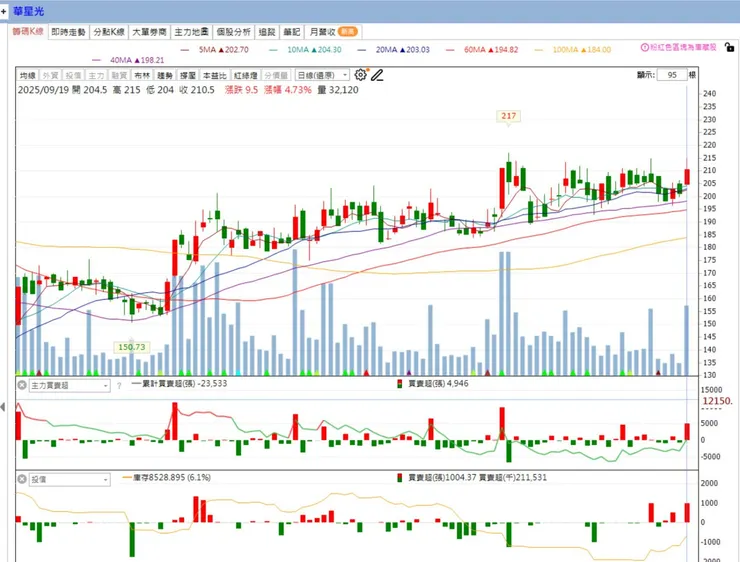Toggle the 分價量 overlay button

pyautogui.click(x=276, y=75)
